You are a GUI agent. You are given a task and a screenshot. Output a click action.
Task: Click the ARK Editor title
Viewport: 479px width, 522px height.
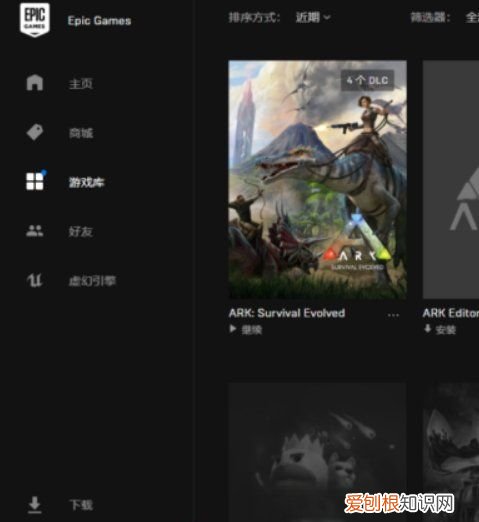click(x=451, y=313)
